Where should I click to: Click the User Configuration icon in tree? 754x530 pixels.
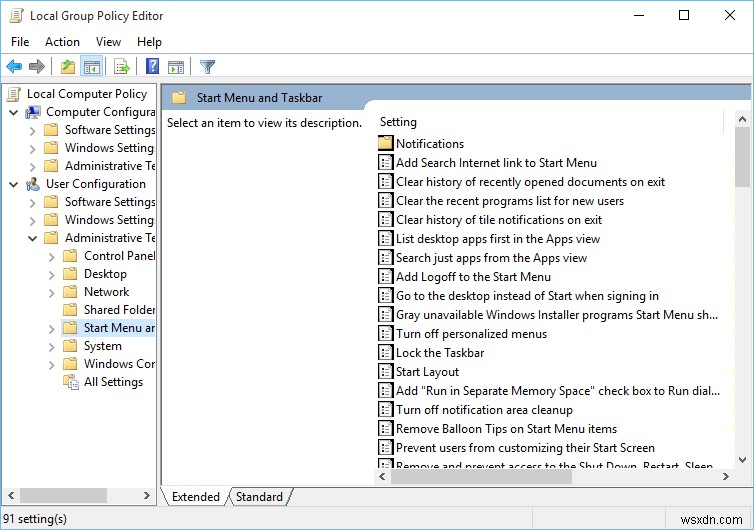point(33,184)
